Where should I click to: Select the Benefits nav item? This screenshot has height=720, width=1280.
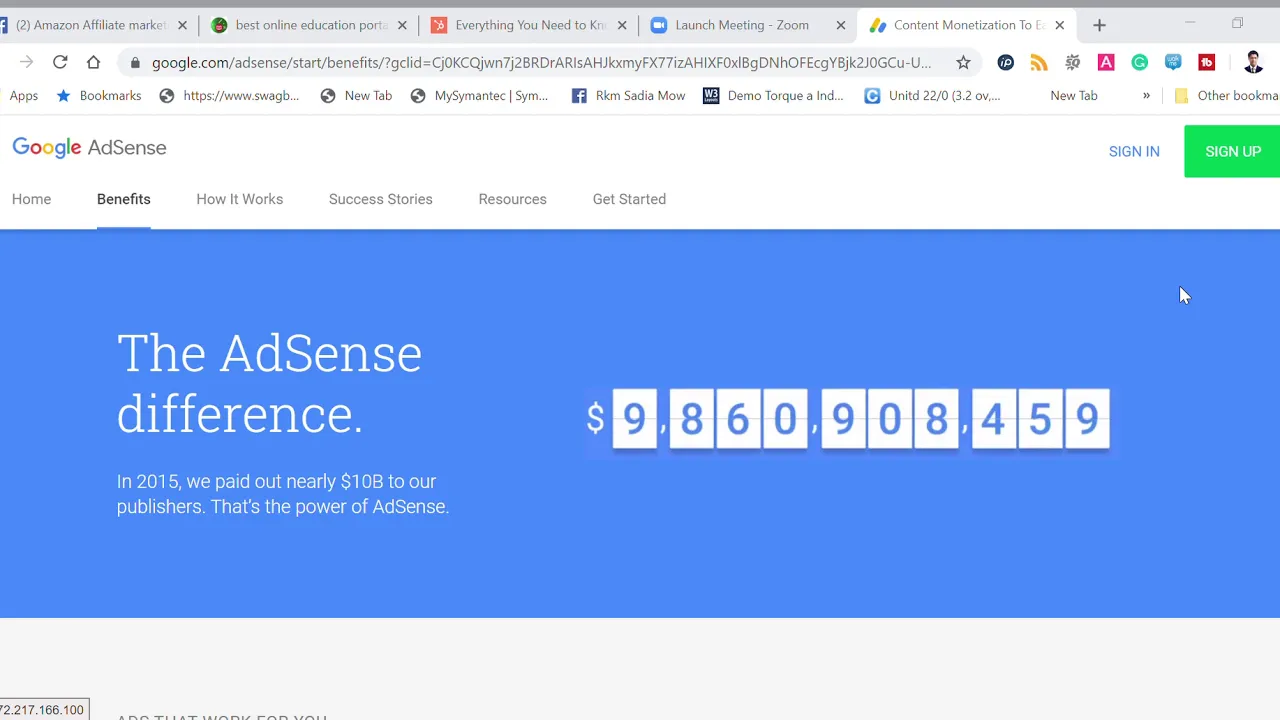(x=124, y=199)
